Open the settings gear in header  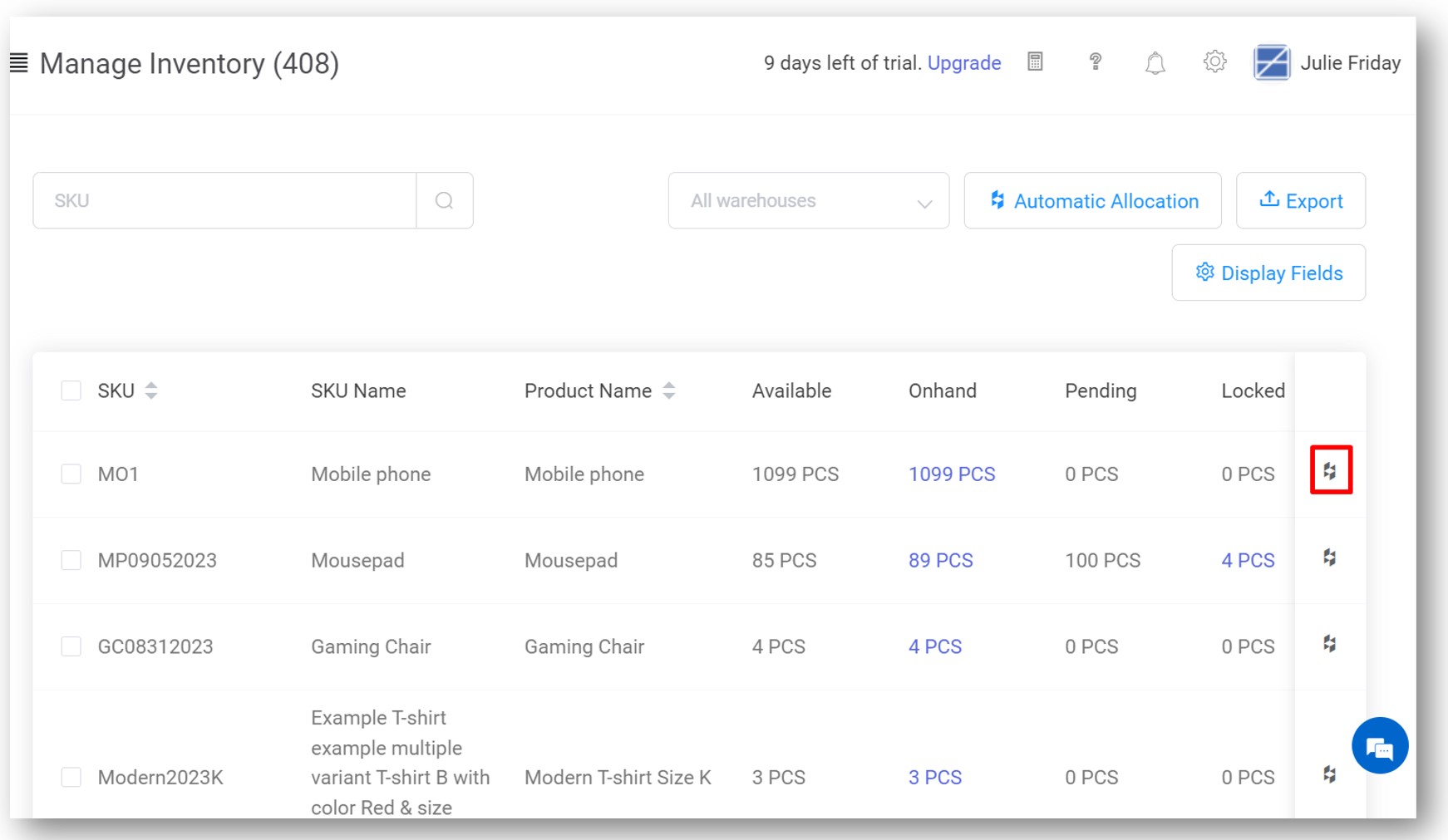[x=1214, y=61]
